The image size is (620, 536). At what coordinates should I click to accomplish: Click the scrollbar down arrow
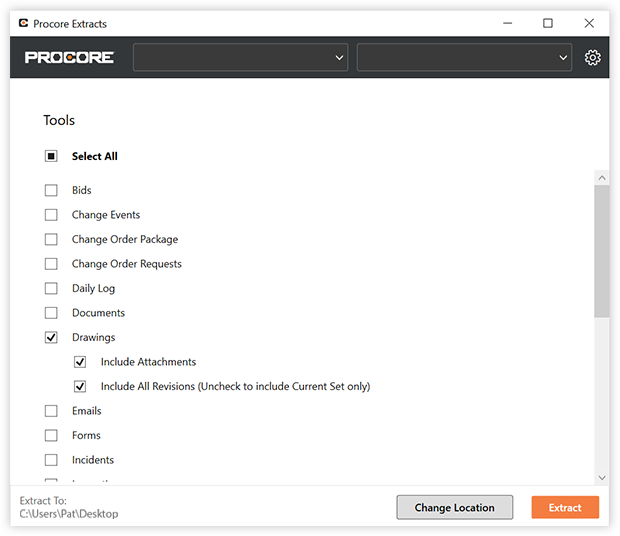tap(602, 477)
